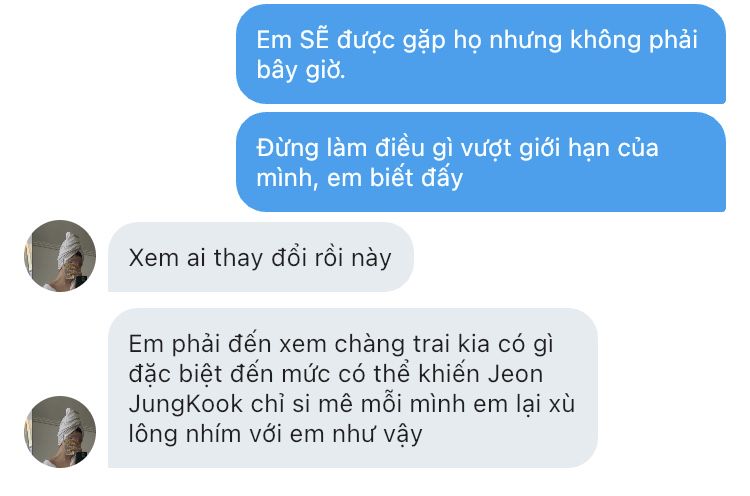Click the word "rồi" in the short gray bubble
The height and width of the screenshot is (496, 750).
[x=330, y=258]
